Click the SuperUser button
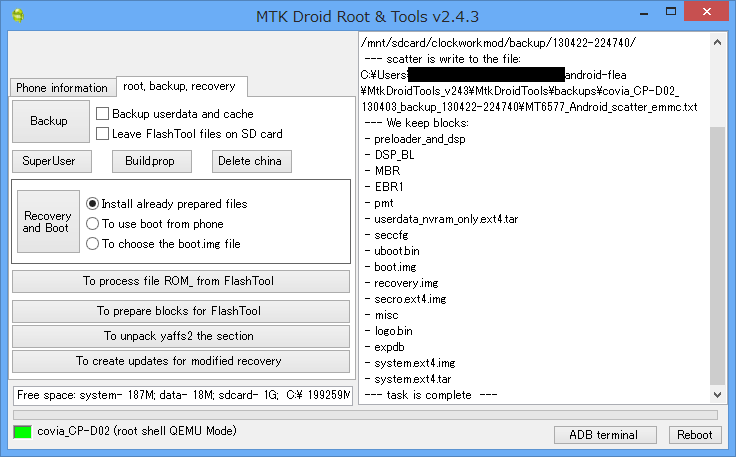 click(52, 161)
